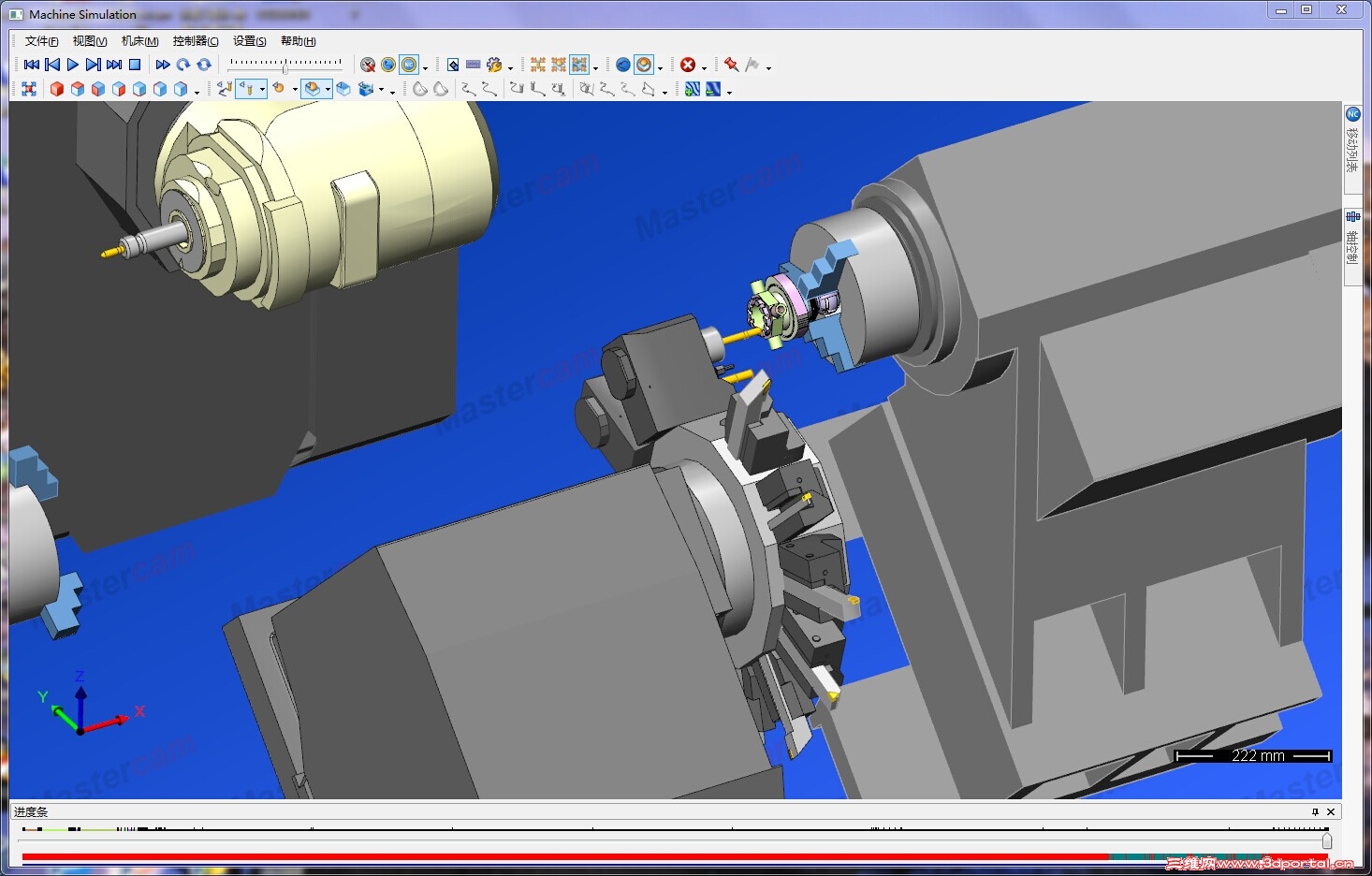
Task: Open the 控制器(C) menu
Action: click(x=196, y=41)
